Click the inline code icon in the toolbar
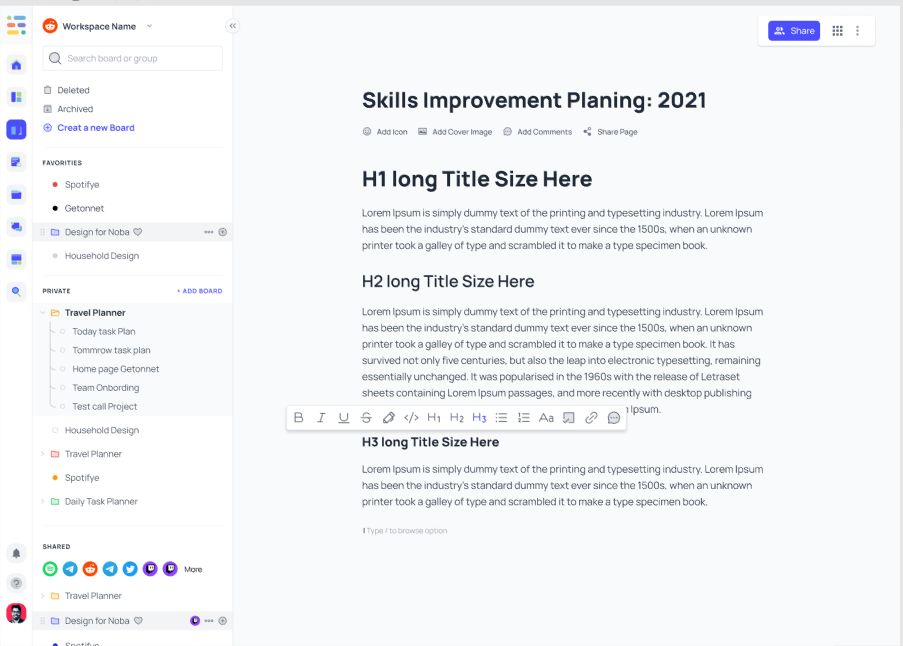 pyautogui.click(x=411, y=417)
